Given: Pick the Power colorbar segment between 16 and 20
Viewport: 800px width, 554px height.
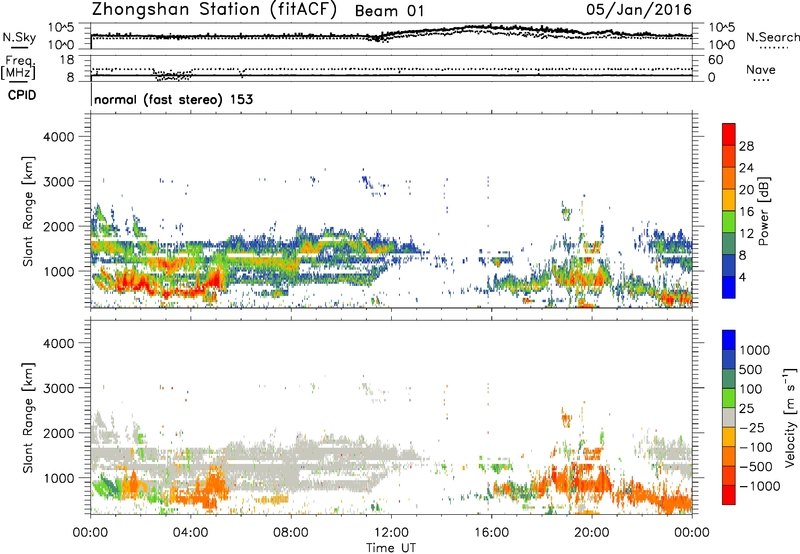Looking at the screenshot, I should [x=729, y=200].
